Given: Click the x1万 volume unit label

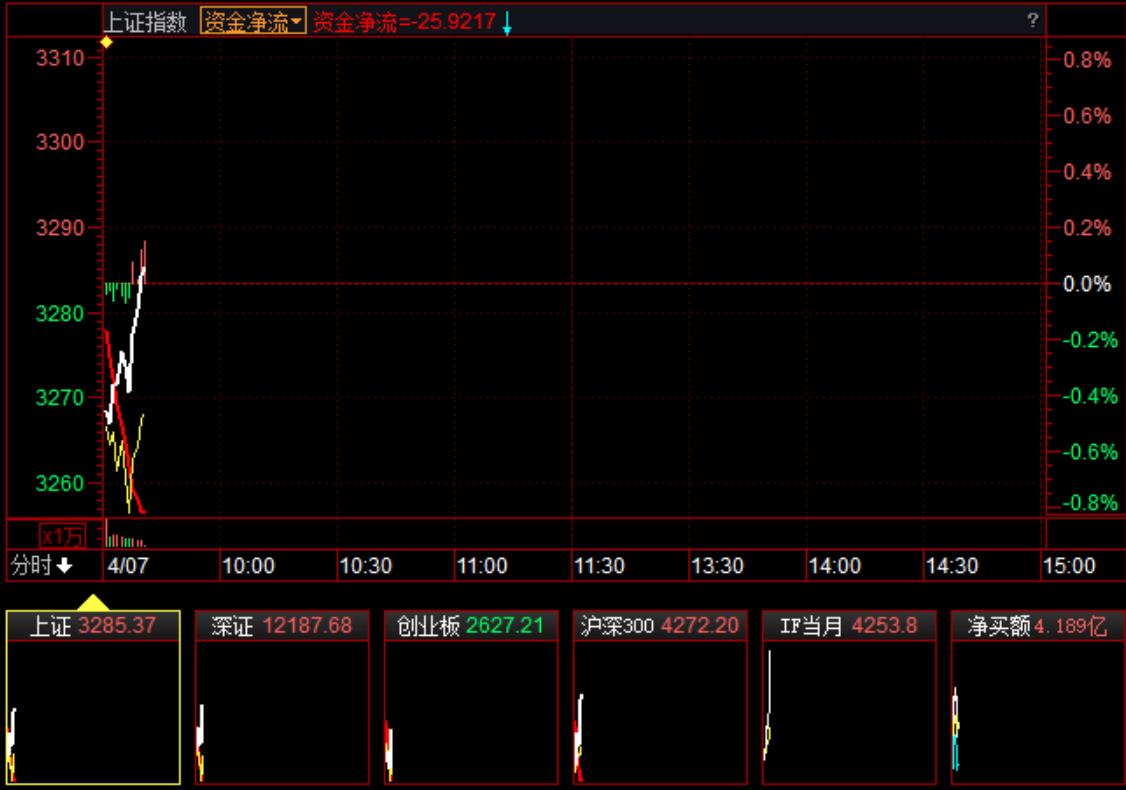Looking at the screenshot, I should (62, 534).
